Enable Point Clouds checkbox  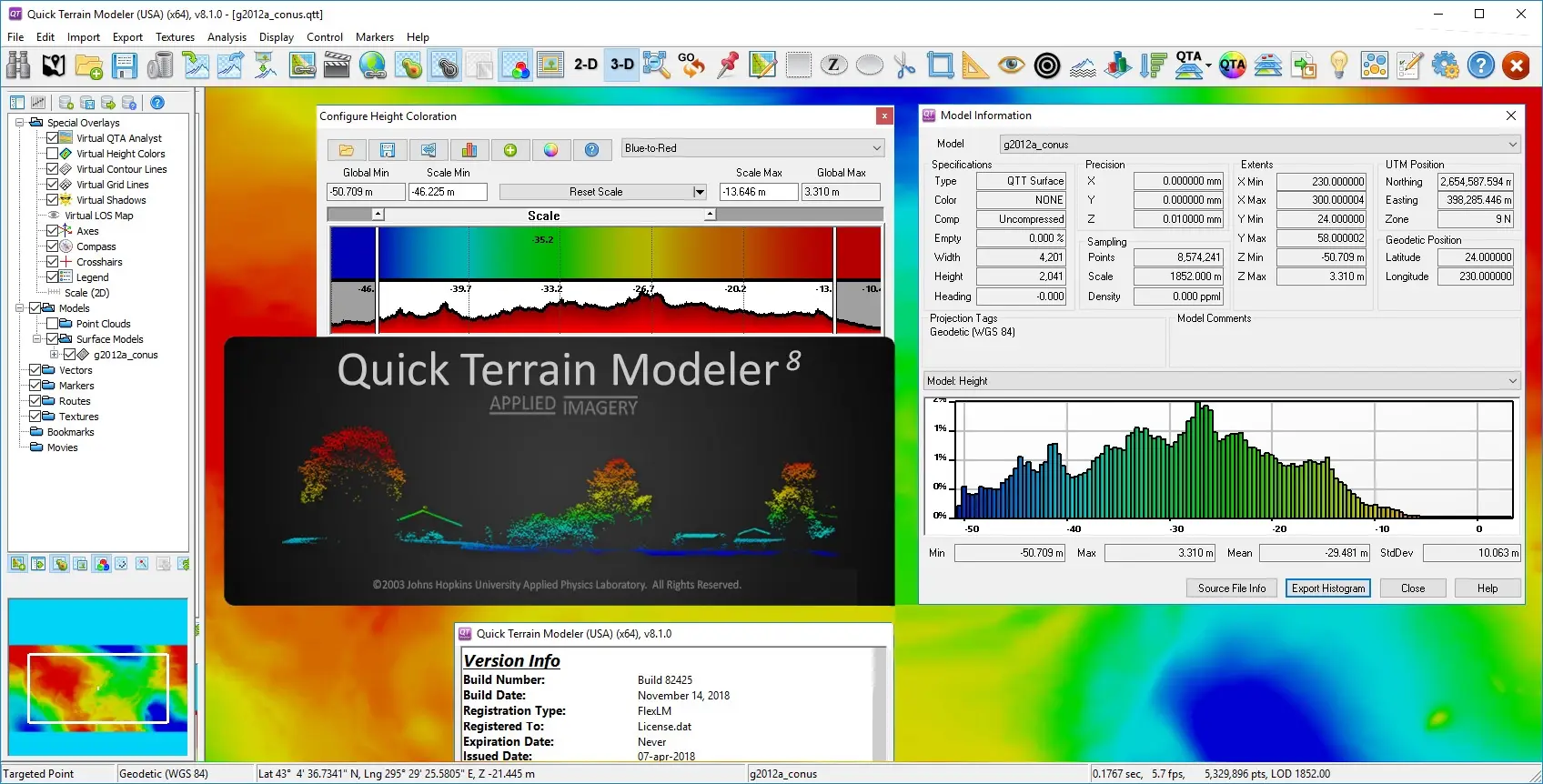tap(52, 324)
